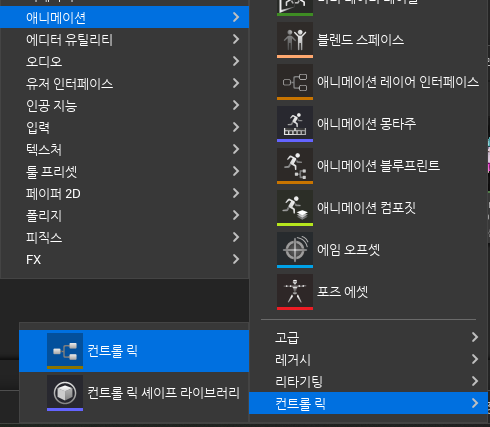Expand the 고급 submenu arrow
The height and width of the screenshot is (427, 490).
(475, 337)
